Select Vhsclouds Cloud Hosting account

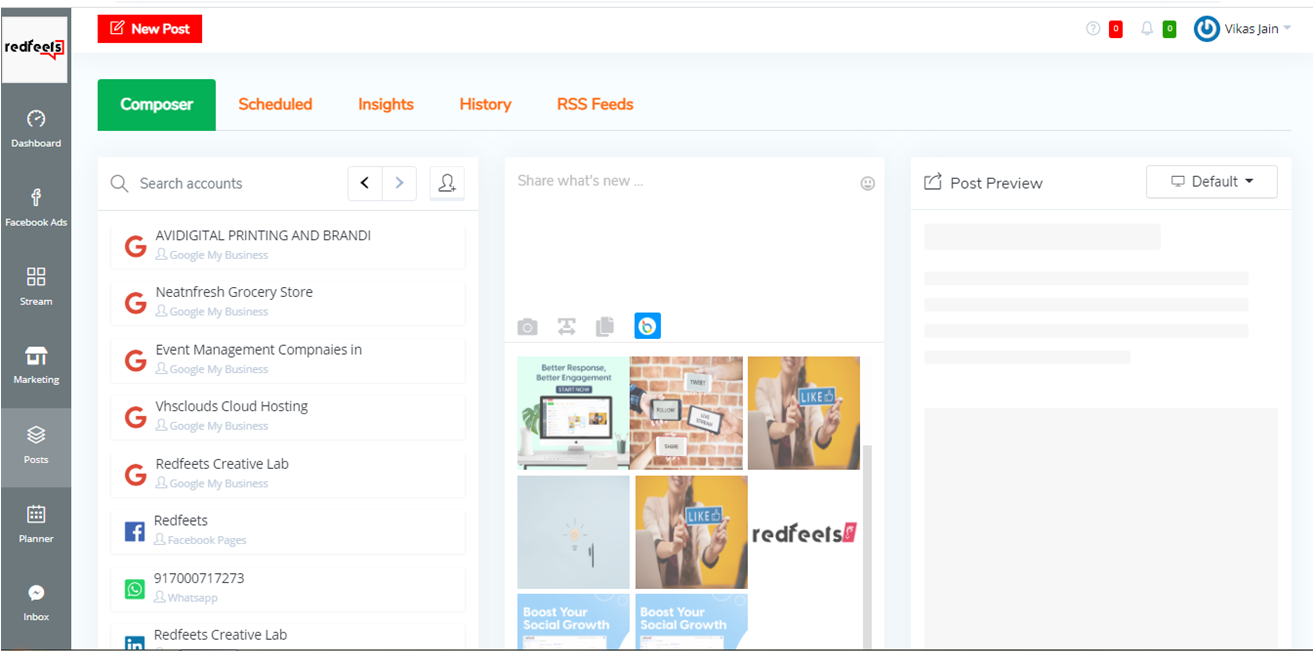[288, 416]
